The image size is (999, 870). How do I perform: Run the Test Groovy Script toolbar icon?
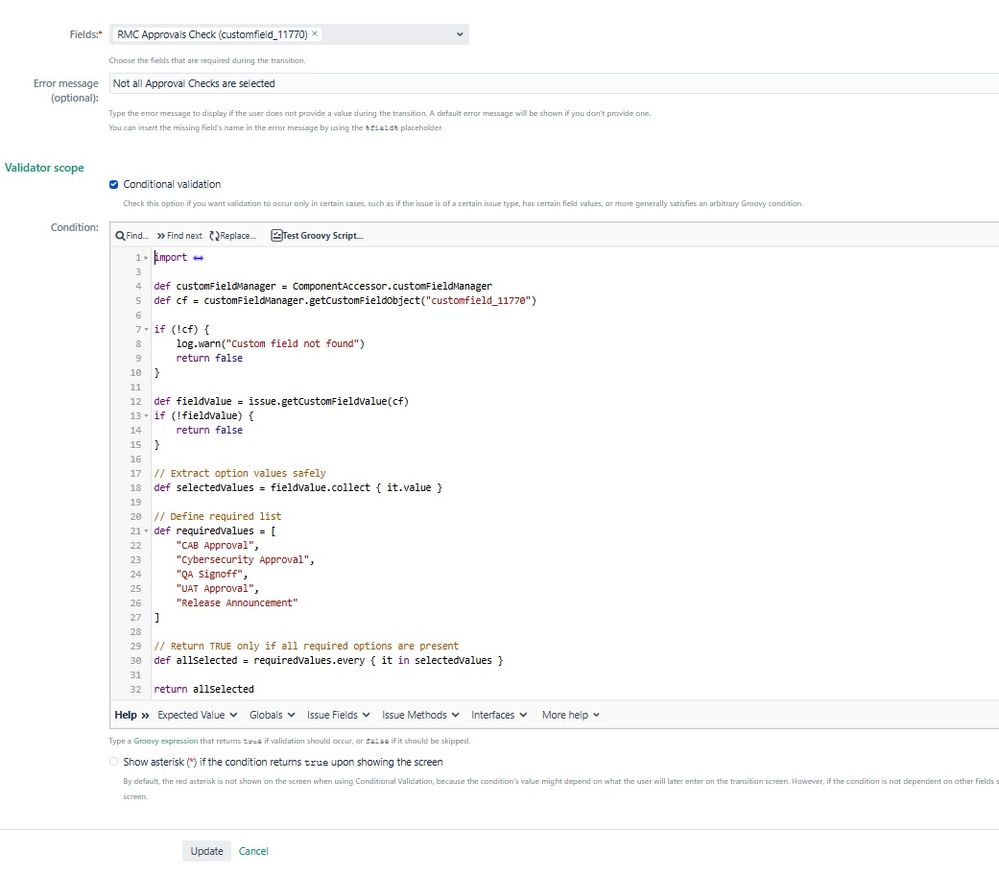(x=276, y=236)
